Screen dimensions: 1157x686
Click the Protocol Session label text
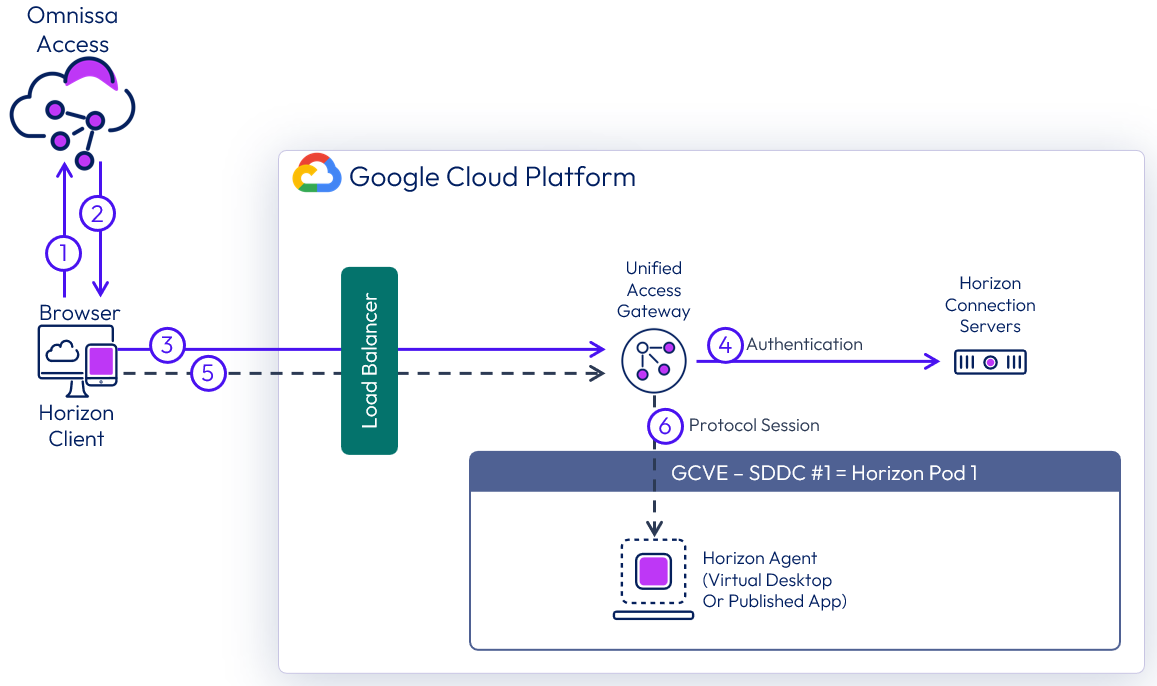click(754, 425)
